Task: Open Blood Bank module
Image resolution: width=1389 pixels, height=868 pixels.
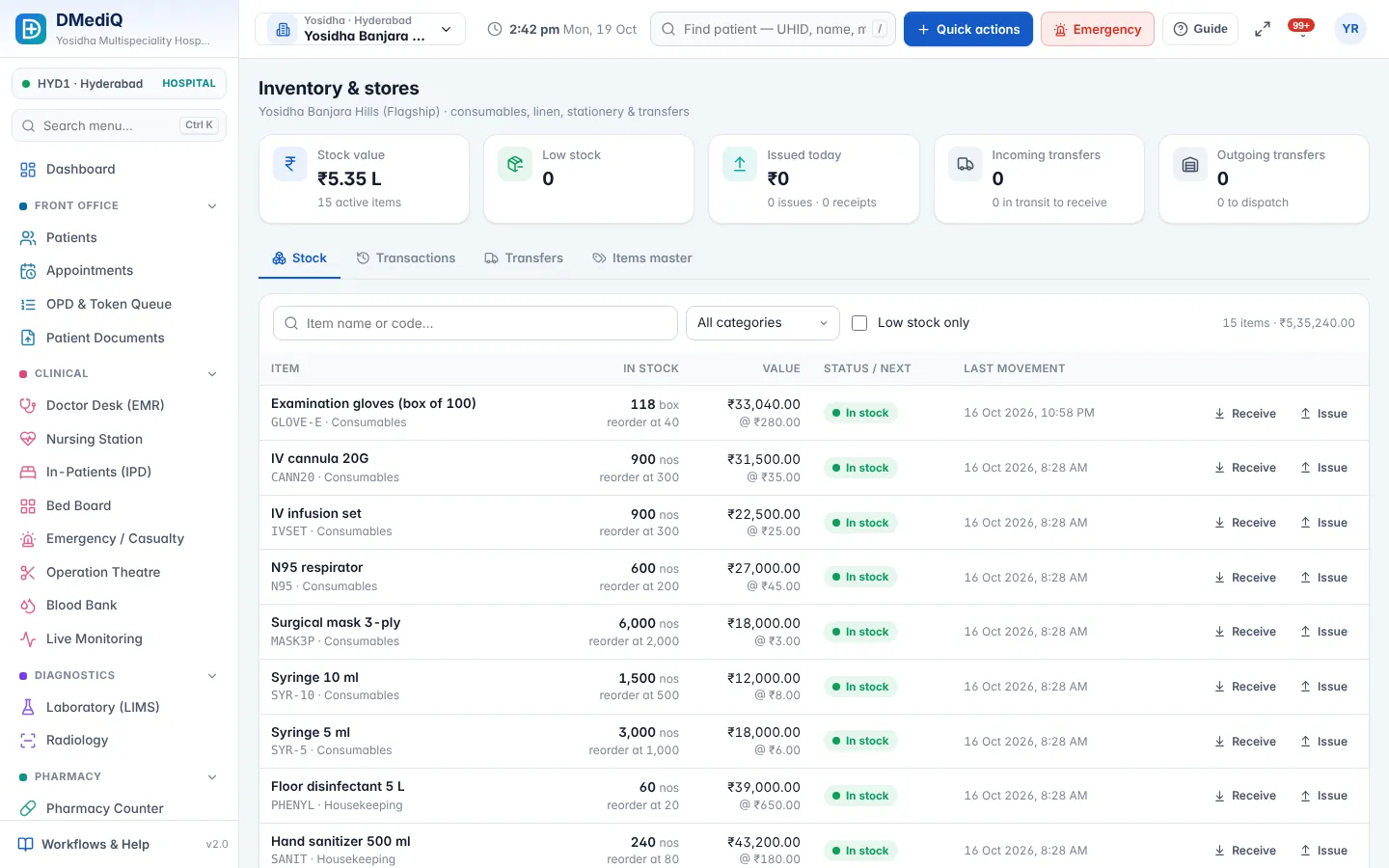Action: [x=120, y=605]
